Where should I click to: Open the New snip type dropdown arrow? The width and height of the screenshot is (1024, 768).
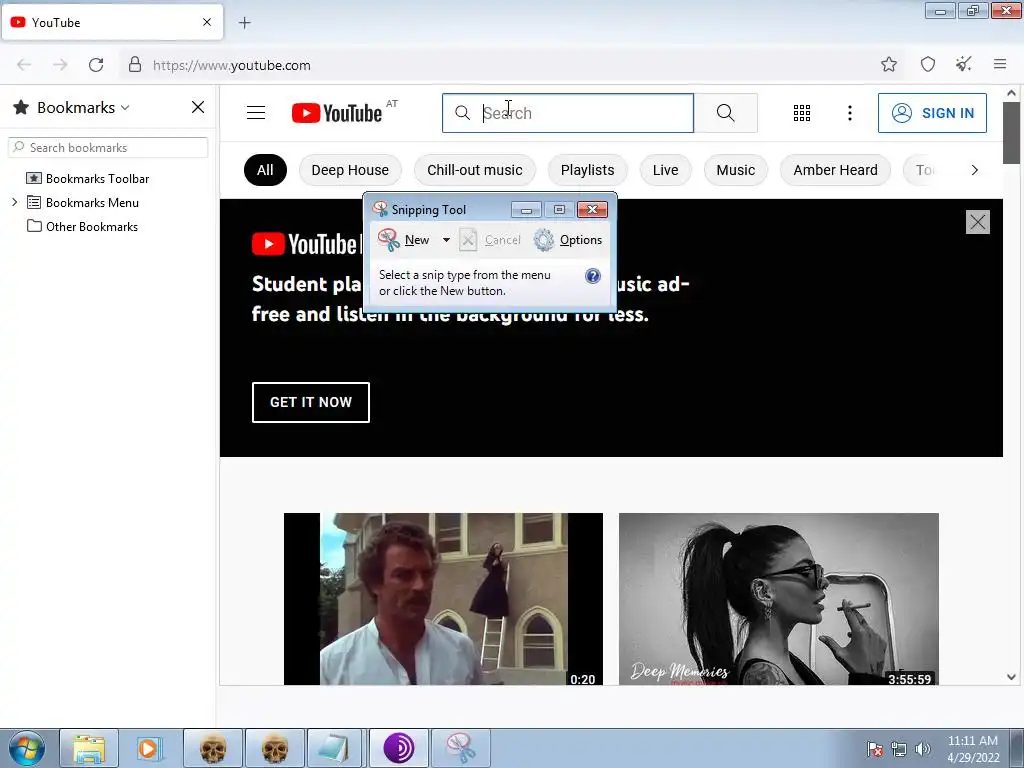(446, 240)
